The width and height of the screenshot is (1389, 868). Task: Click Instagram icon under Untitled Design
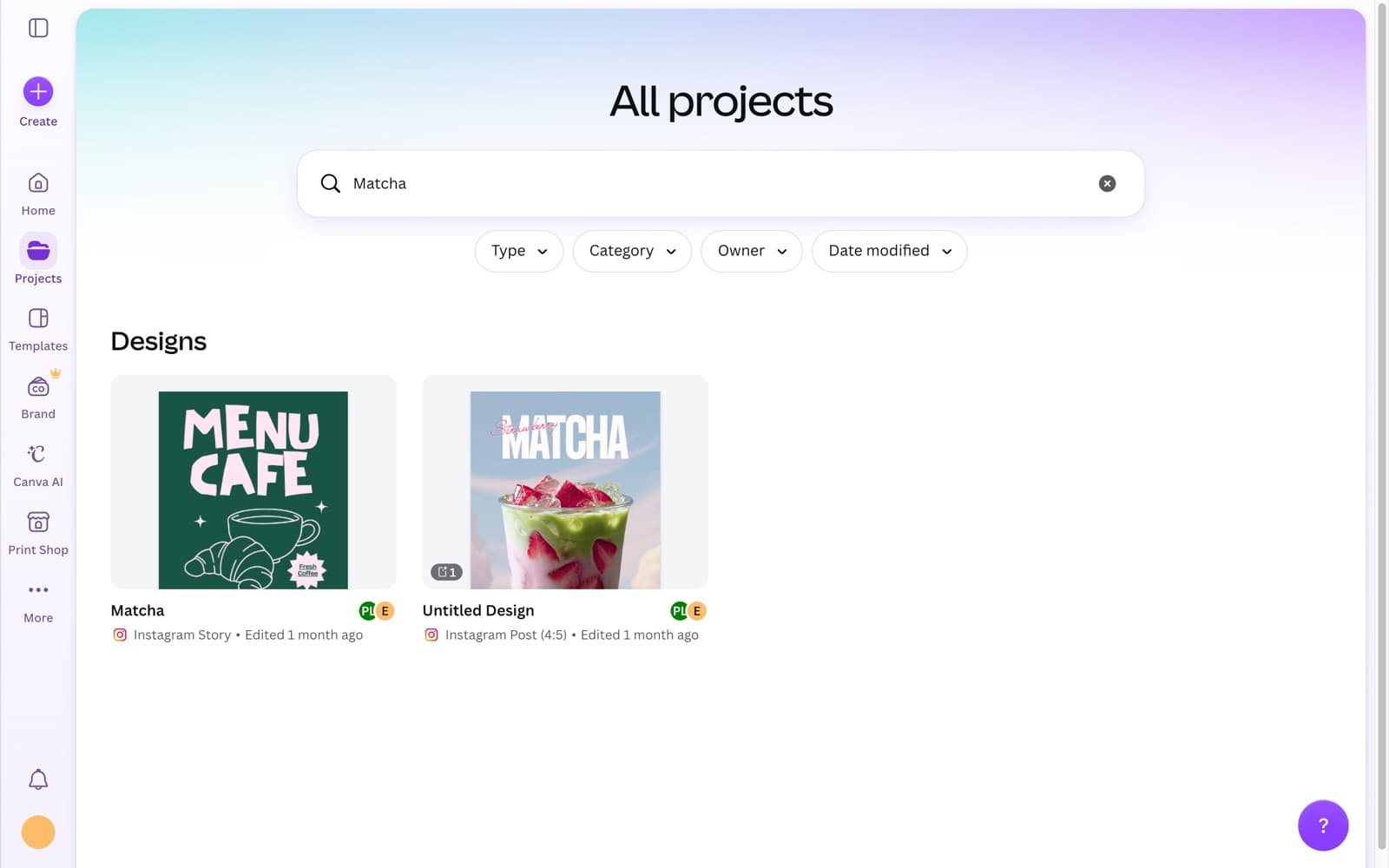431,635
